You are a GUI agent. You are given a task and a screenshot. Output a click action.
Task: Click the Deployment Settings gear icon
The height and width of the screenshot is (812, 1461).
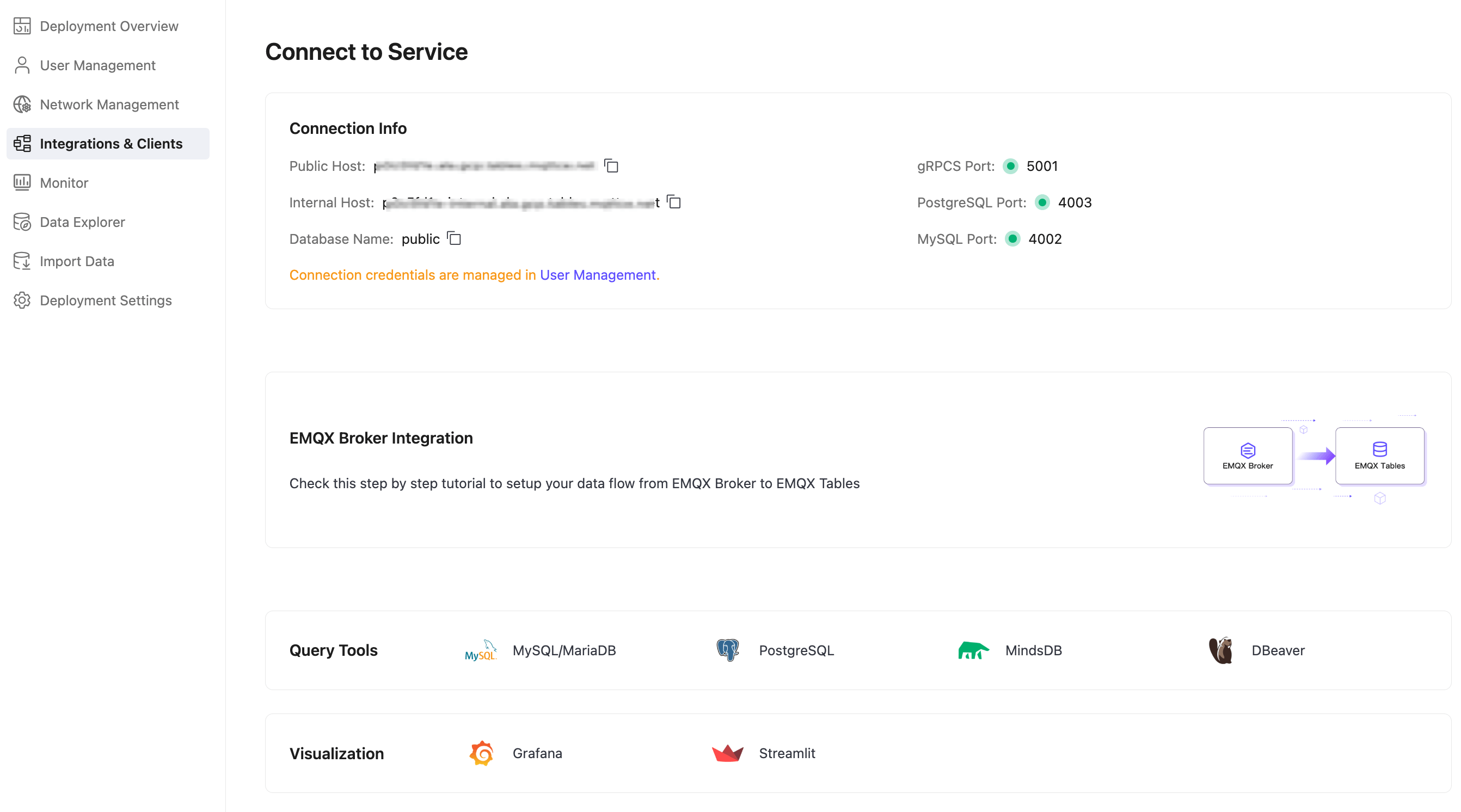tap(22, 300)
